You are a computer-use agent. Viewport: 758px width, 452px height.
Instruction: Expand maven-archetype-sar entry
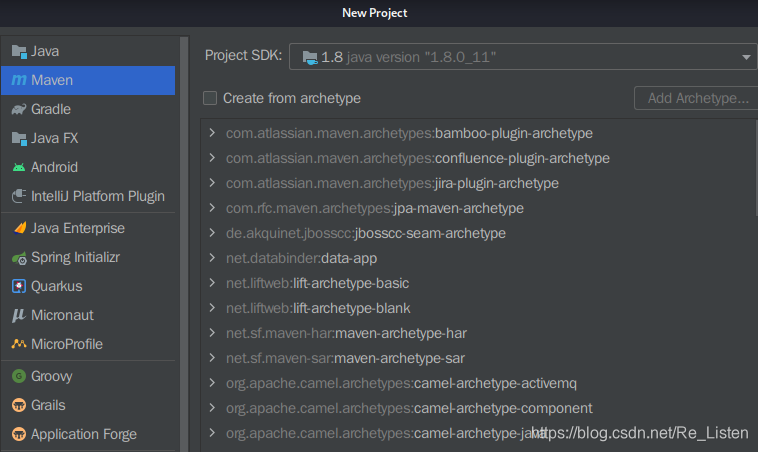[212, 358]
